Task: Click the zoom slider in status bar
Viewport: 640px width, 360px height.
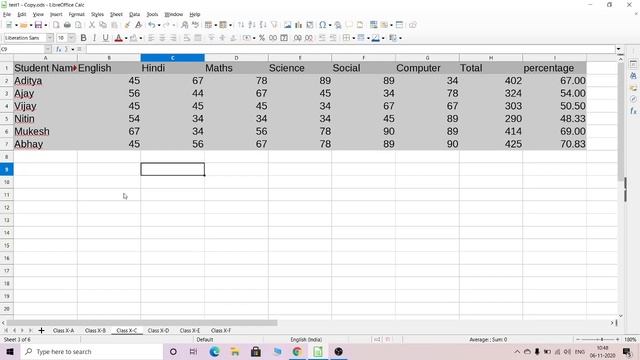Action: point(598,339)
